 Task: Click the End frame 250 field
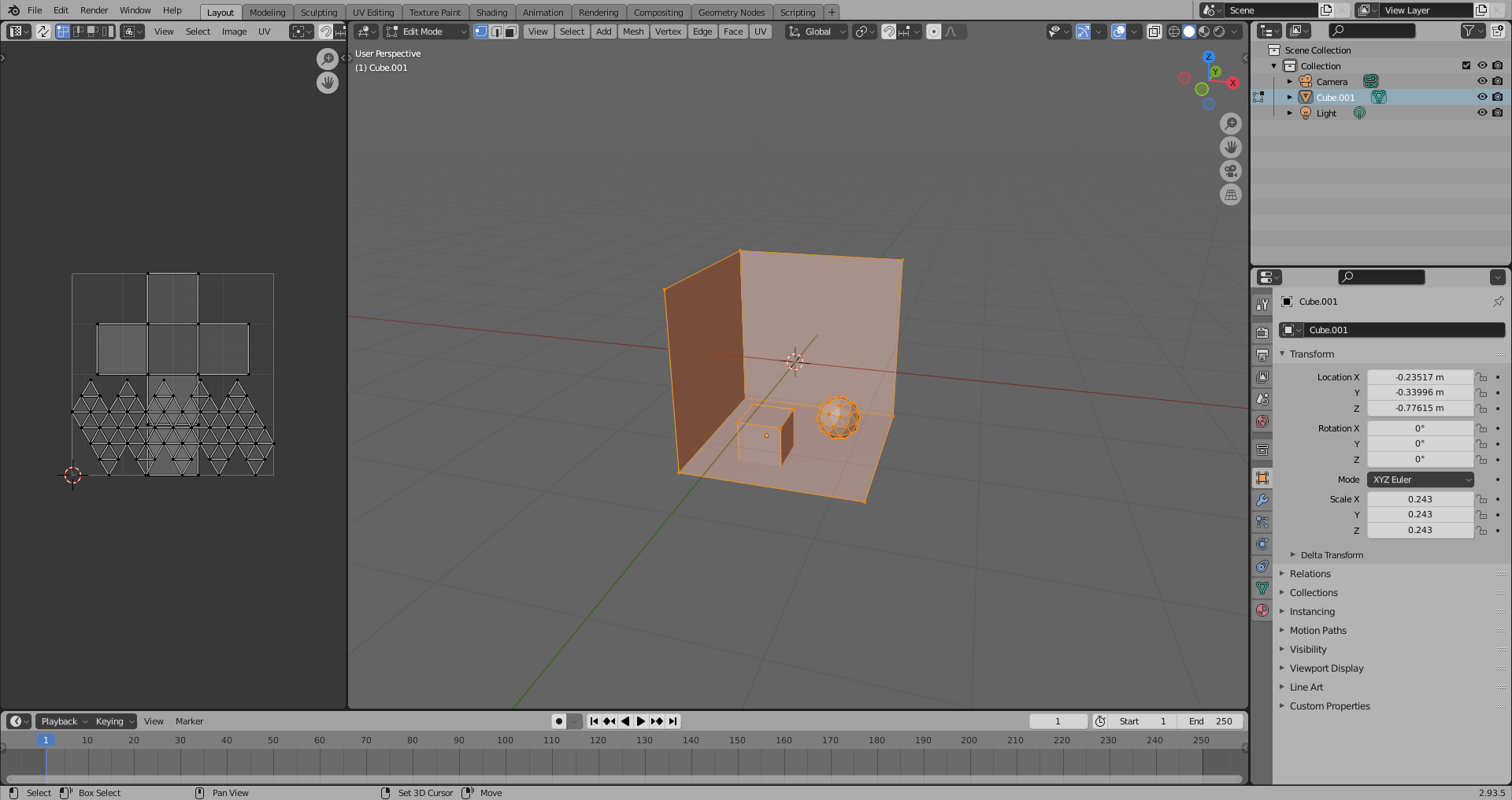(x=1211, y=721)
